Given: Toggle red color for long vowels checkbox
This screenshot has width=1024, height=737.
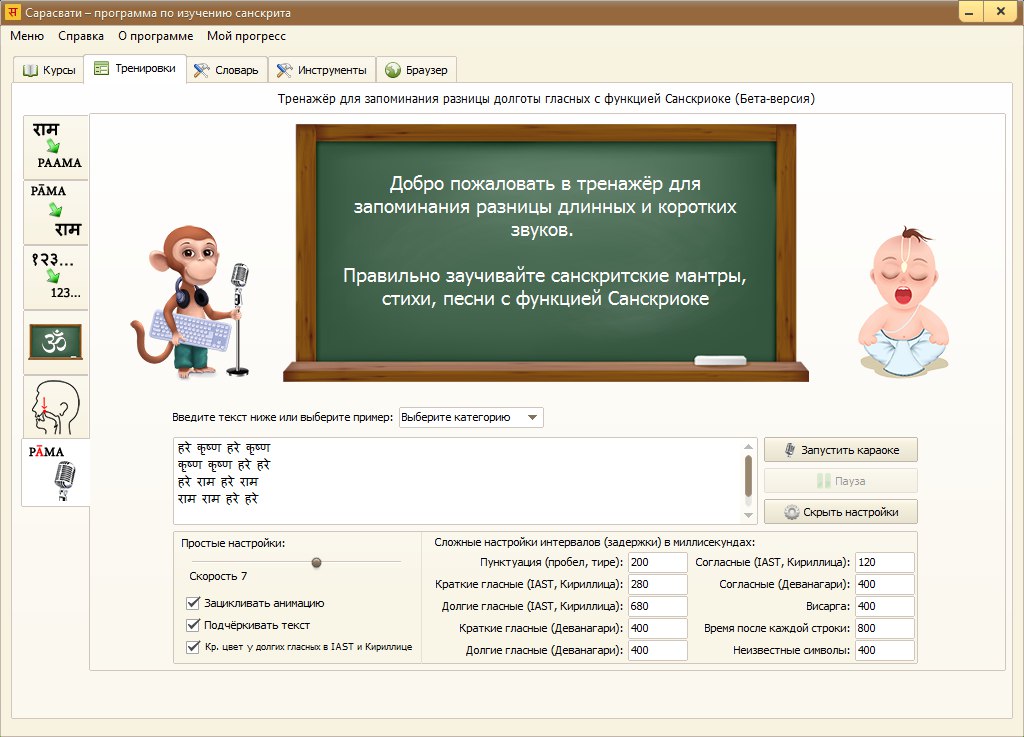Looking at the screenshot, I should [193, 647].
